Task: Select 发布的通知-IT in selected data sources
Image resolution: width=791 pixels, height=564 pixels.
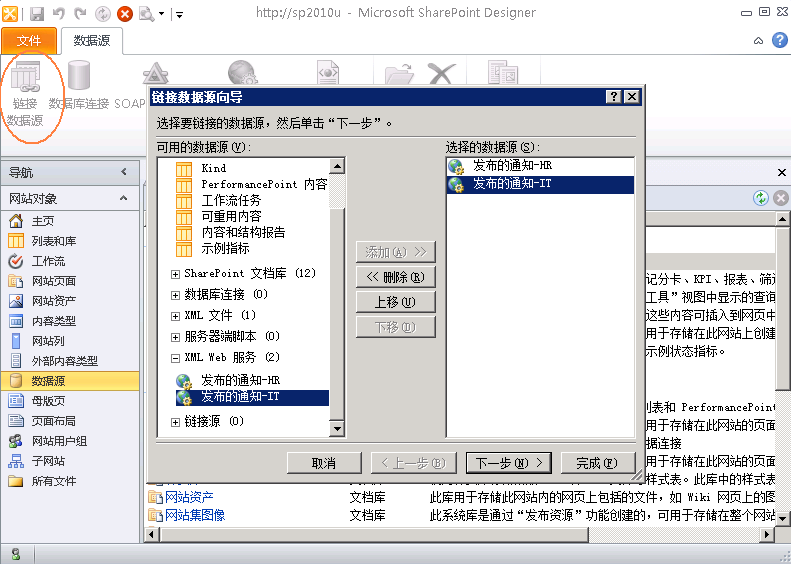Action: click(x=540, y=184)
